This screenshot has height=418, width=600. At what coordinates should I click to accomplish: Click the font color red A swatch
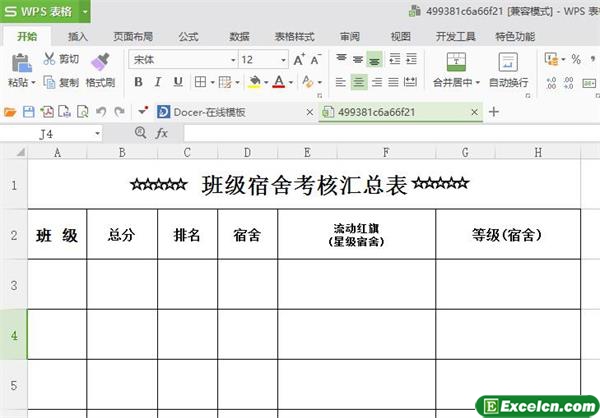(x=277, y=82)
